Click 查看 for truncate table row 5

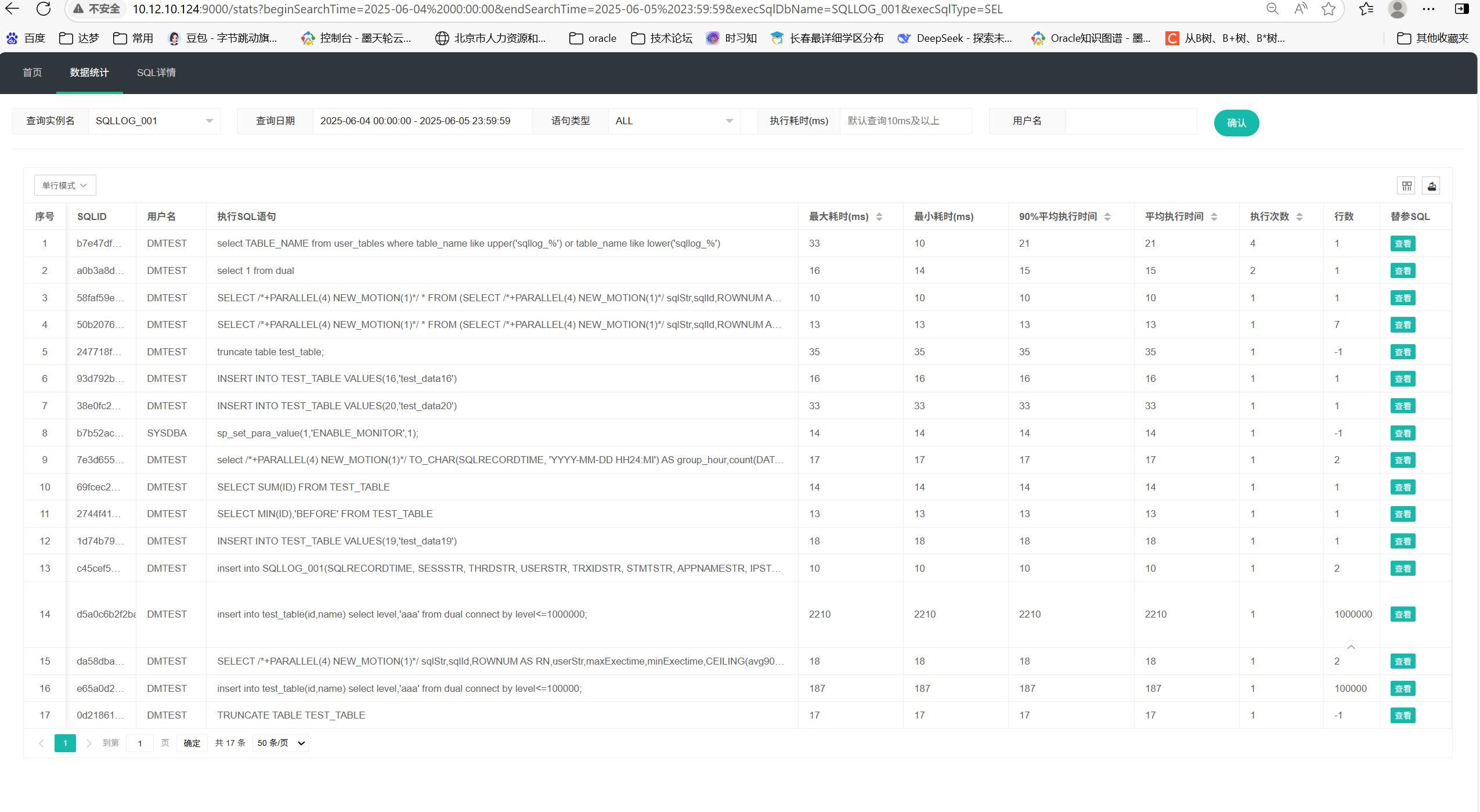[x=1402, y=352]
